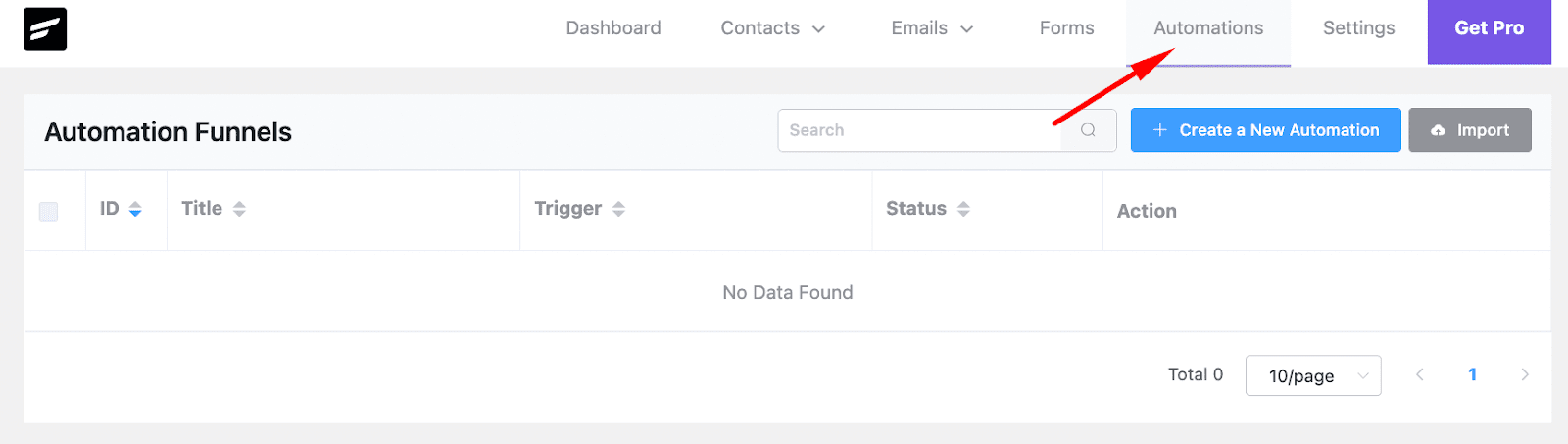
Task: Go to previous page arrow
Action: pyautogui.click(x=1419, y=374)
